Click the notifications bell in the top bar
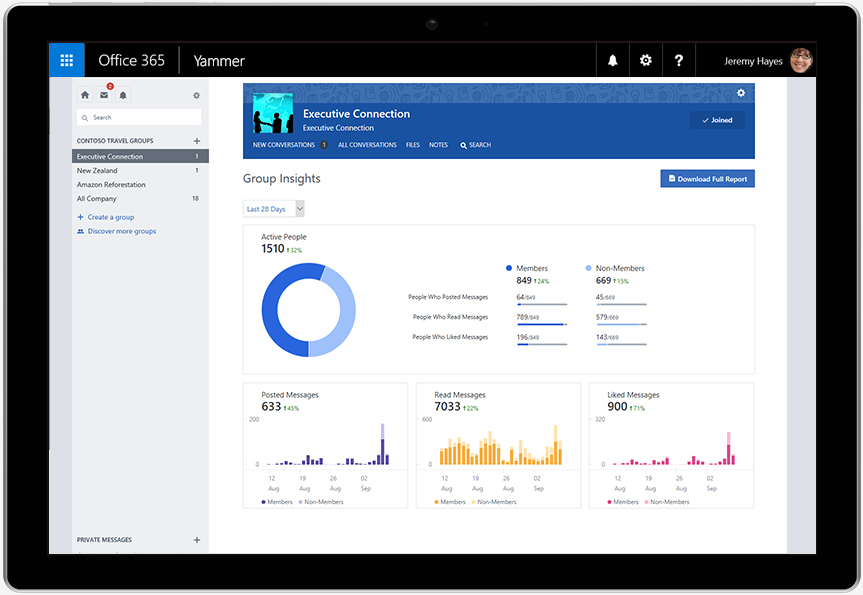 [x=613, y=61]
